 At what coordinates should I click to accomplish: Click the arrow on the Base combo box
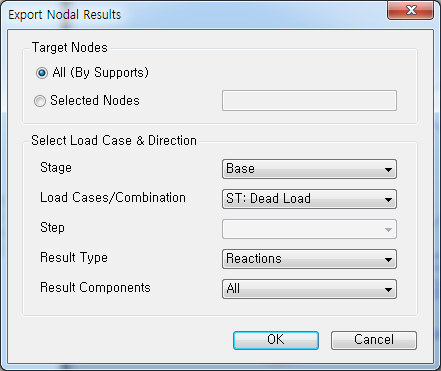click(388, 170)
